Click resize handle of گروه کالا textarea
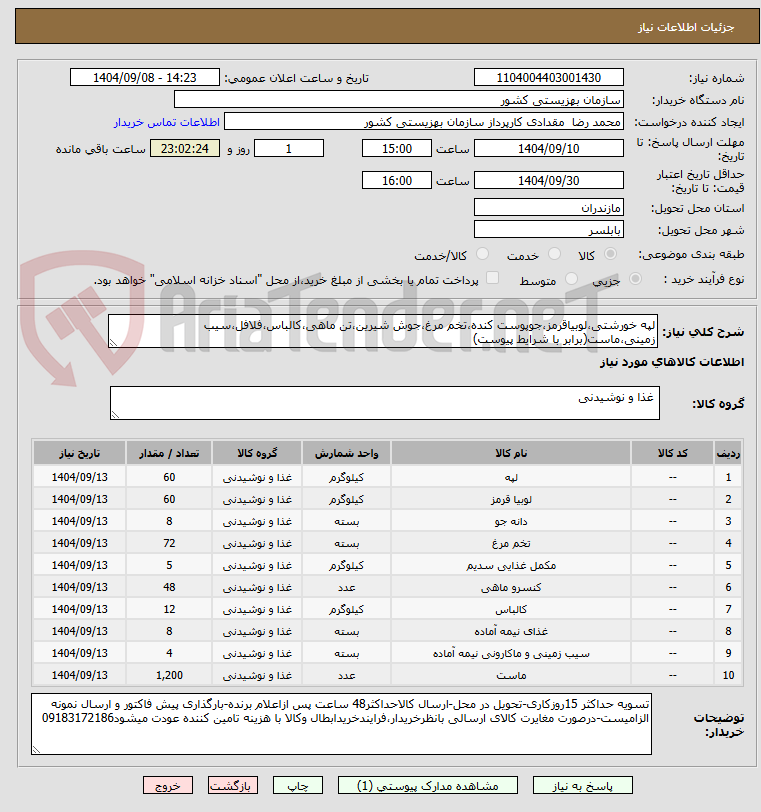The width and height of the screenshot is (761, 812). click(115, 415)
